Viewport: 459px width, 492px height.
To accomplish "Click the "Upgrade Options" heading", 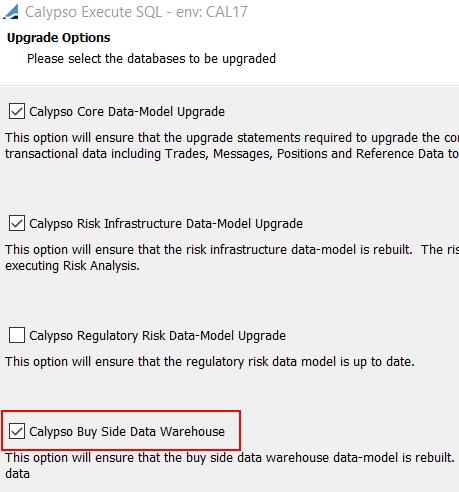I will (x=59, y=38).
